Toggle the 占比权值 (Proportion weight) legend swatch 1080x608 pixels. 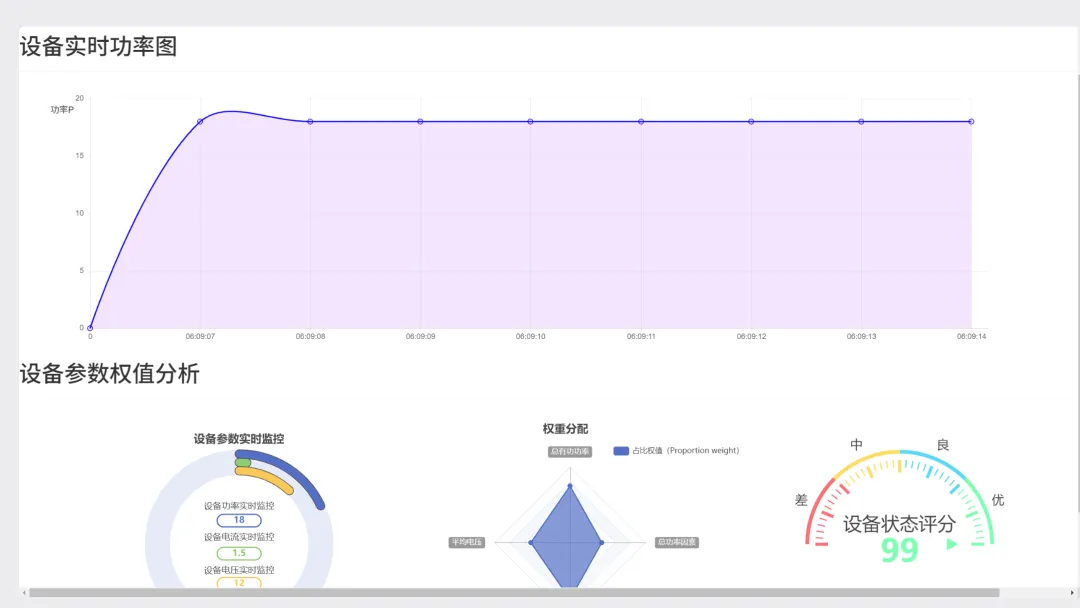621,451
